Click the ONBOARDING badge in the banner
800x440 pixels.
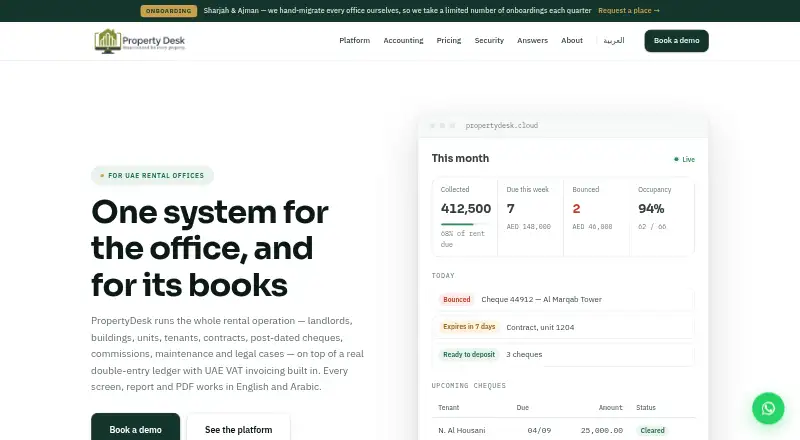pyautogui.click(x=168, y=11)
